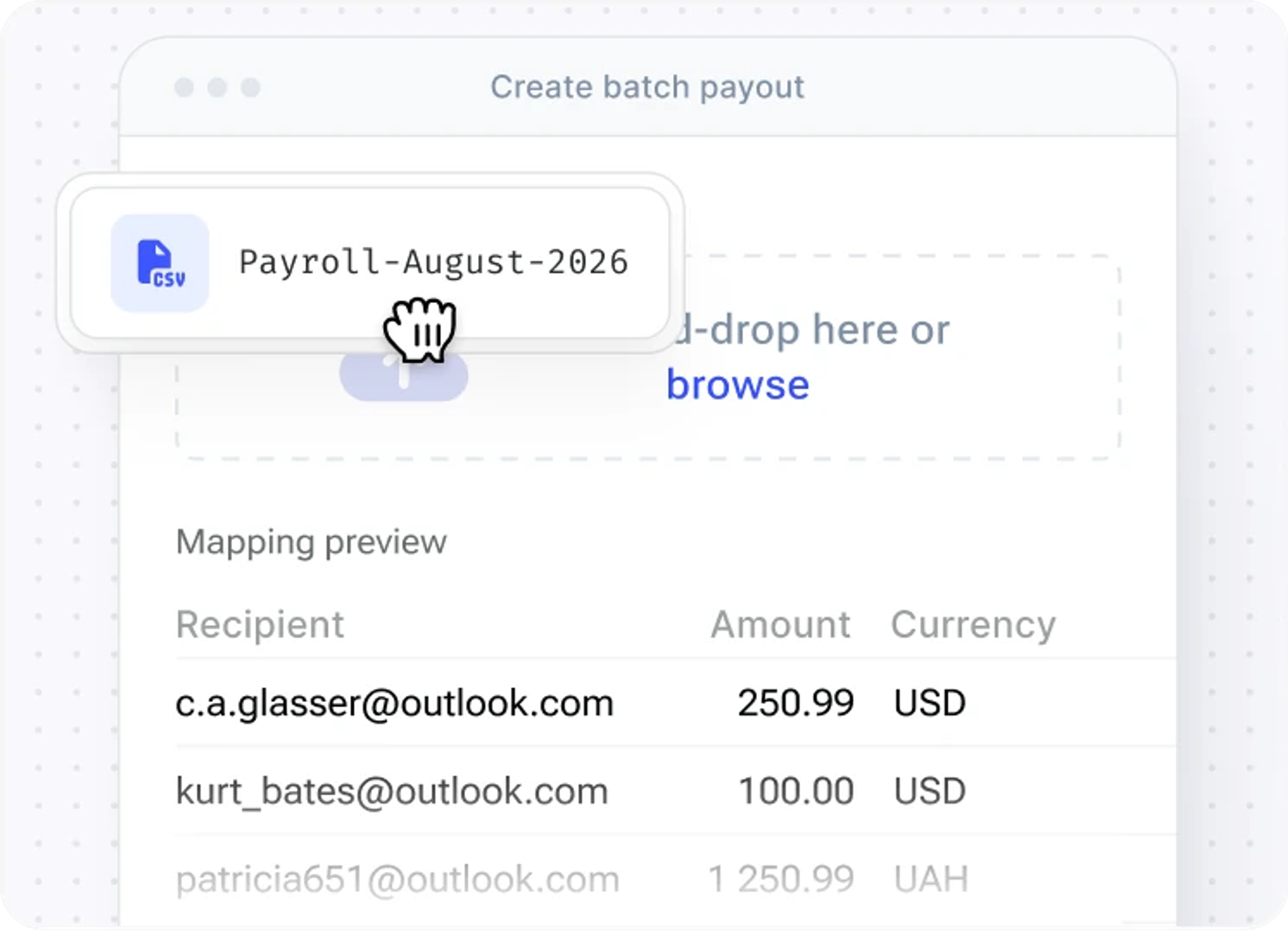Click the Amount column header
Screen dimensions: 1288x931
tap(781, 624)
